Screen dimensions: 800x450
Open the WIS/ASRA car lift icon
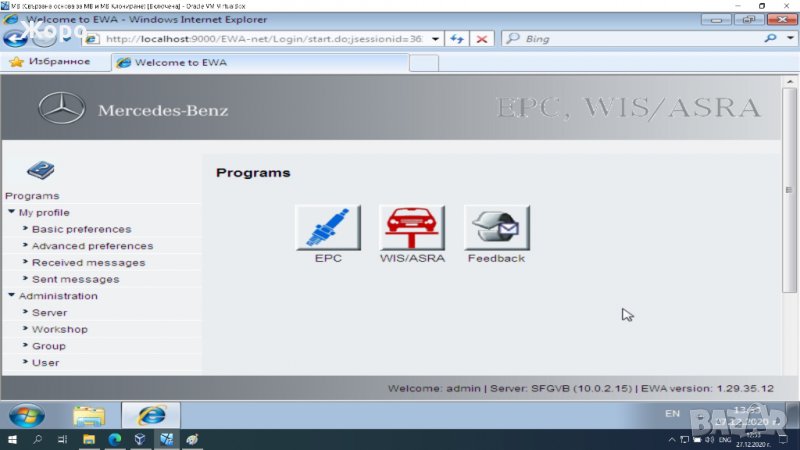[x=412, y=228]
